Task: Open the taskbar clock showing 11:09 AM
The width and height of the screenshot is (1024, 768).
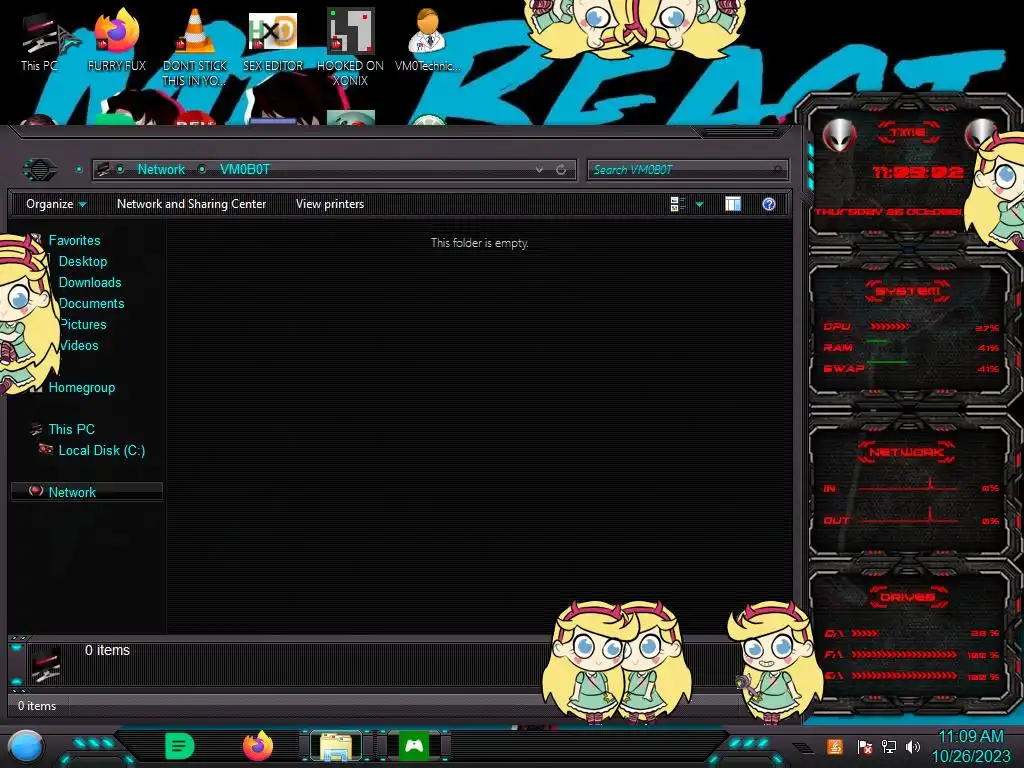Action: click(970, 746)
